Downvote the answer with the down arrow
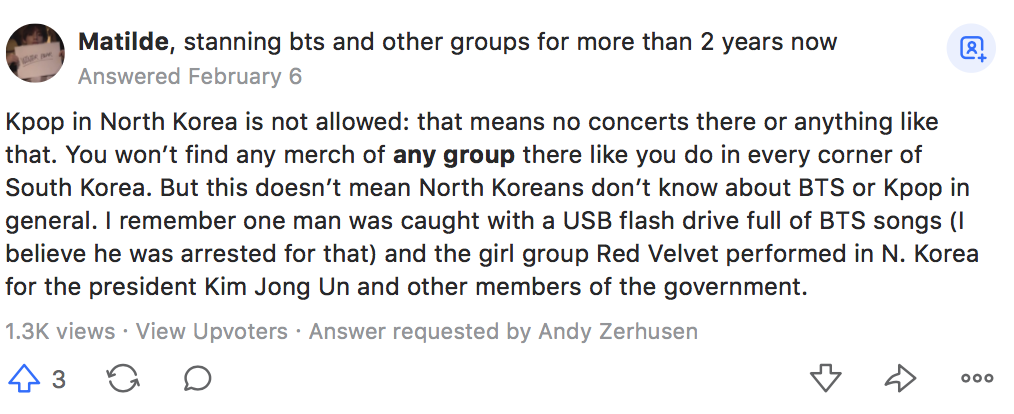This screenshot has height=414, width=1014. coord(825,379)
